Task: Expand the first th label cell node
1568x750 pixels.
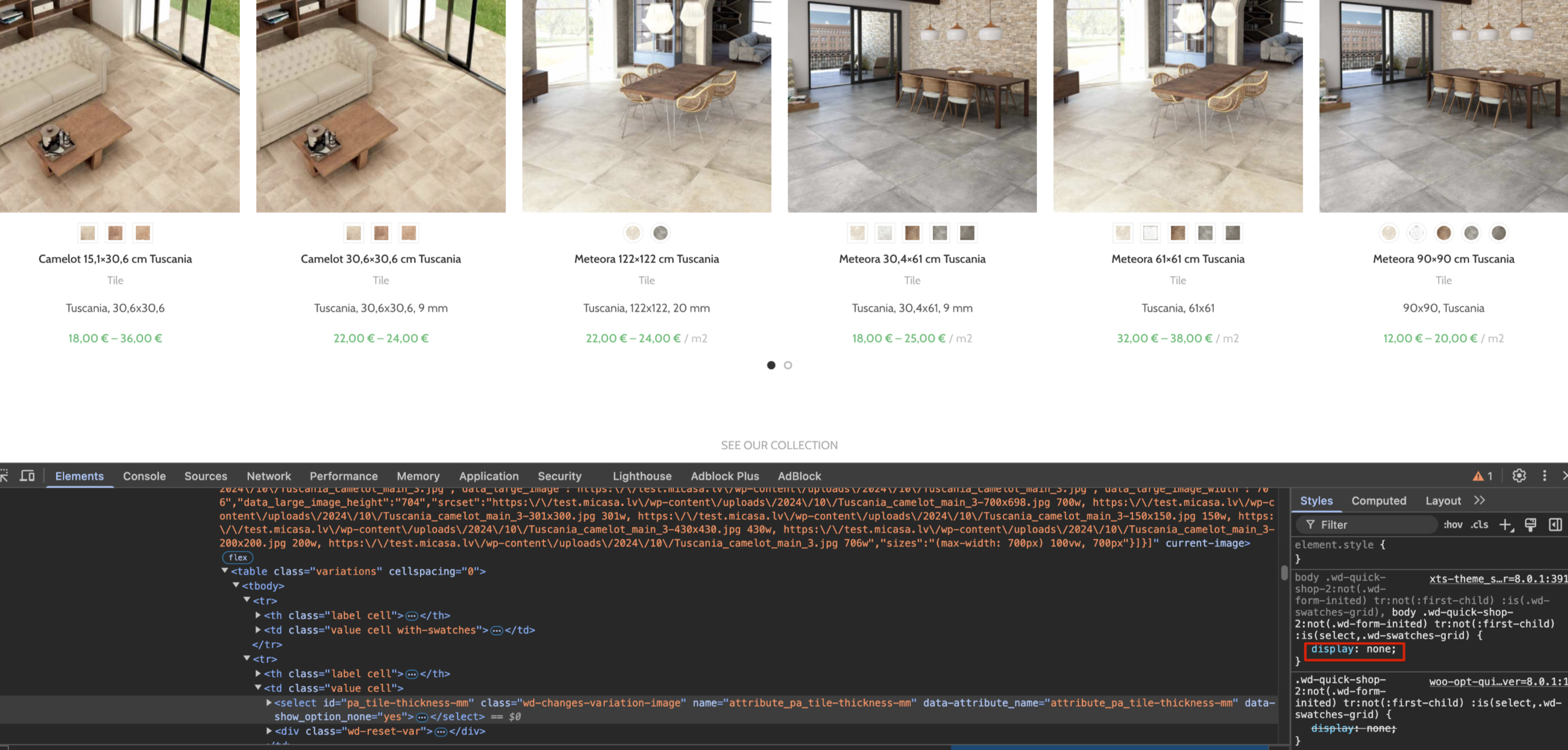Action: 258,614
